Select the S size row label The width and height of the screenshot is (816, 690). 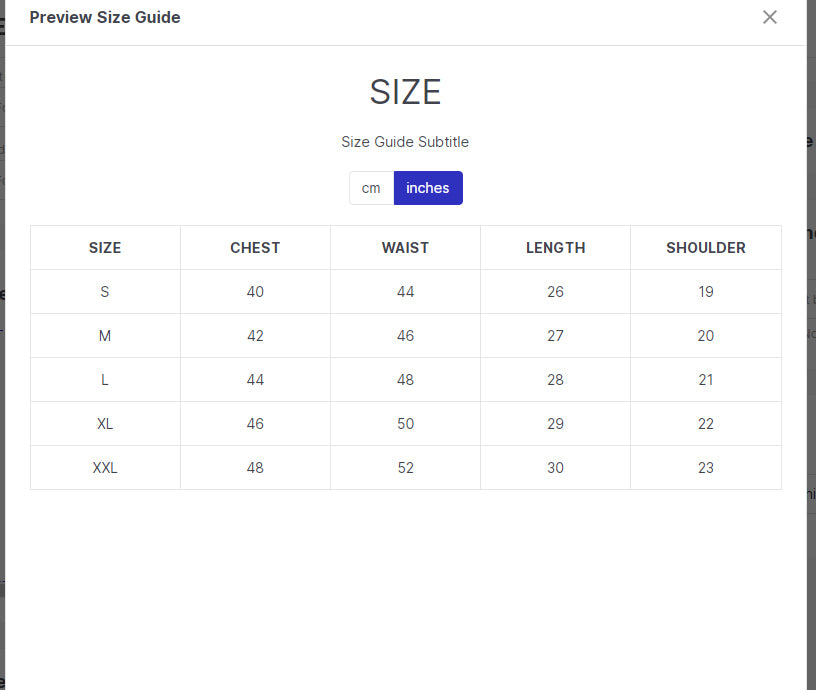click(x=105, y=292)
